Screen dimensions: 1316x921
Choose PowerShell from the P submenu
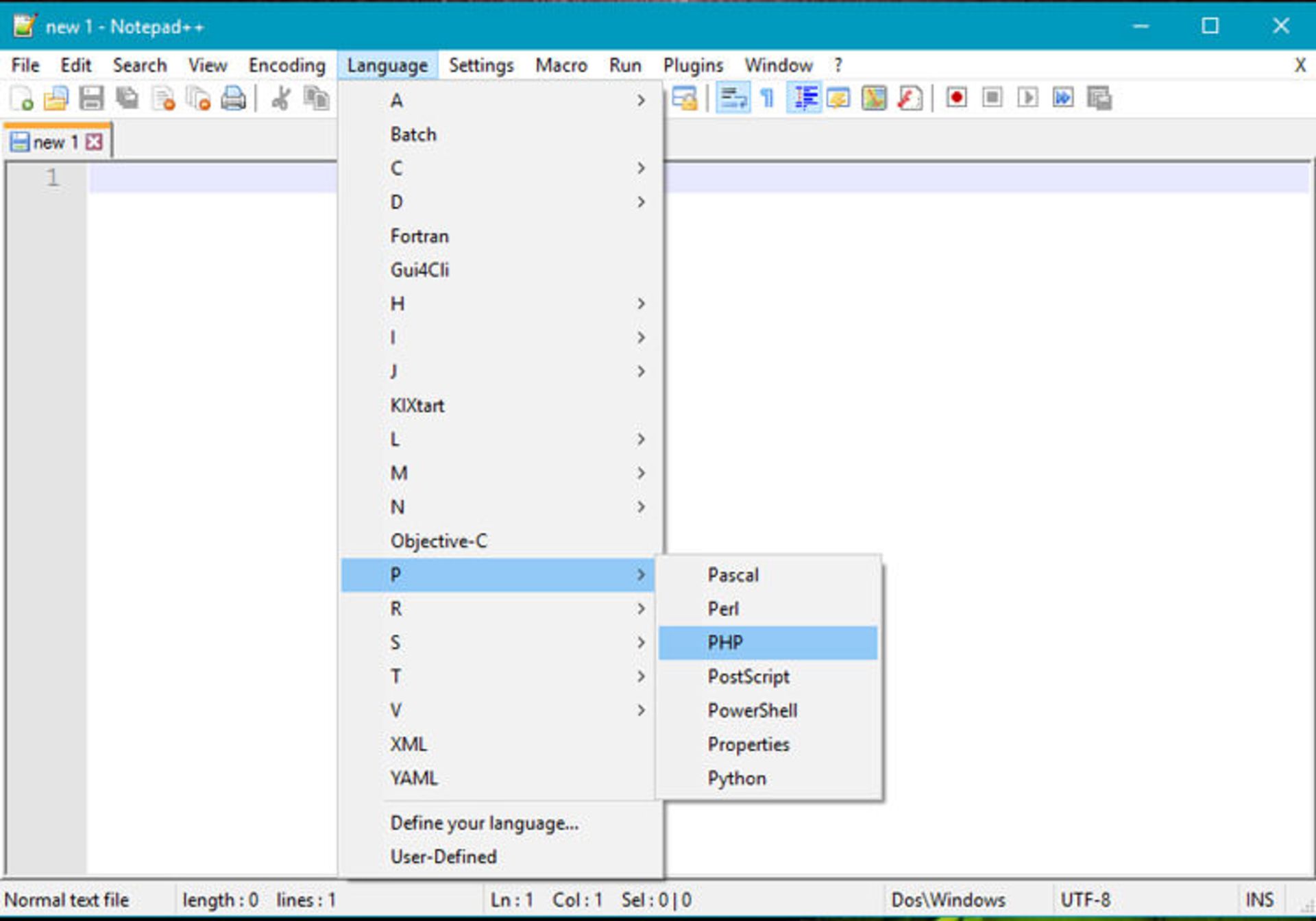tap(768, 711)
